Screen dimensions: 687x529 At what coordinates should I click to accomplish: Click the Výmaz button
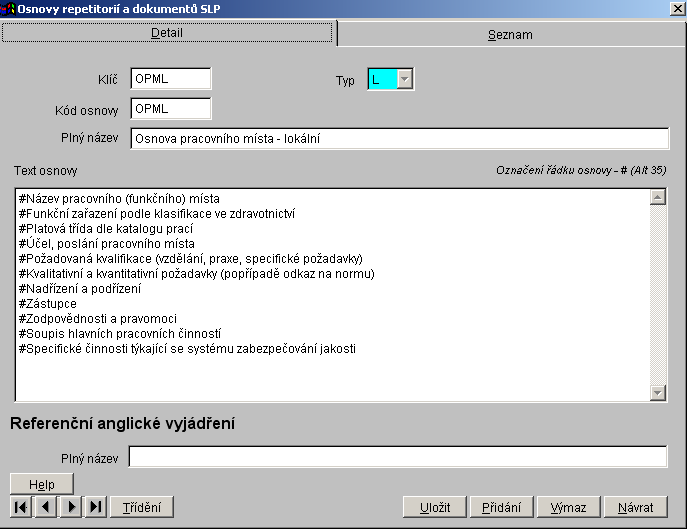coord(568,507)
